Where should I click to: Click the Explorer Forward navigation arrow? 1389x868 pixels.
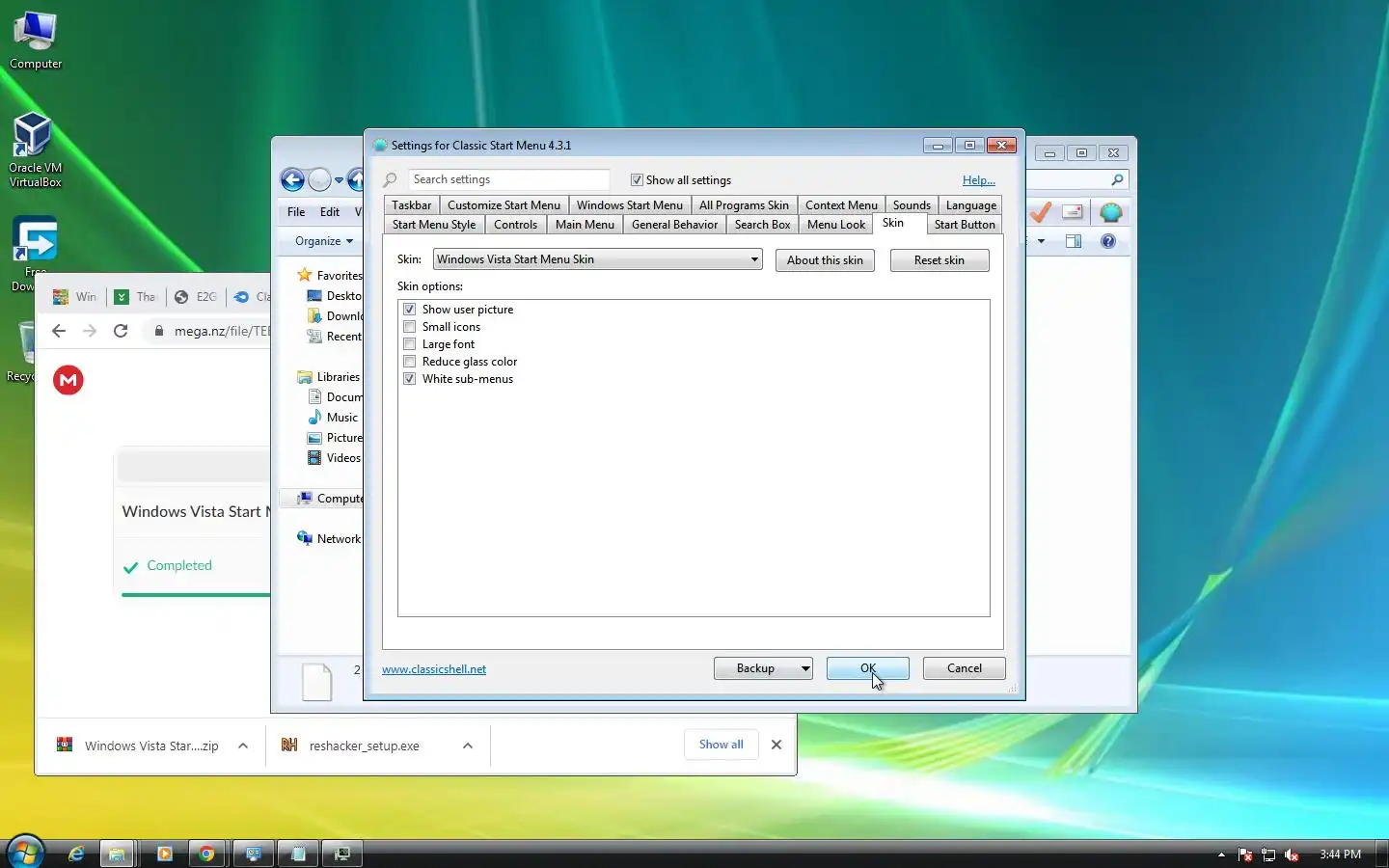[x=319, y=179]
